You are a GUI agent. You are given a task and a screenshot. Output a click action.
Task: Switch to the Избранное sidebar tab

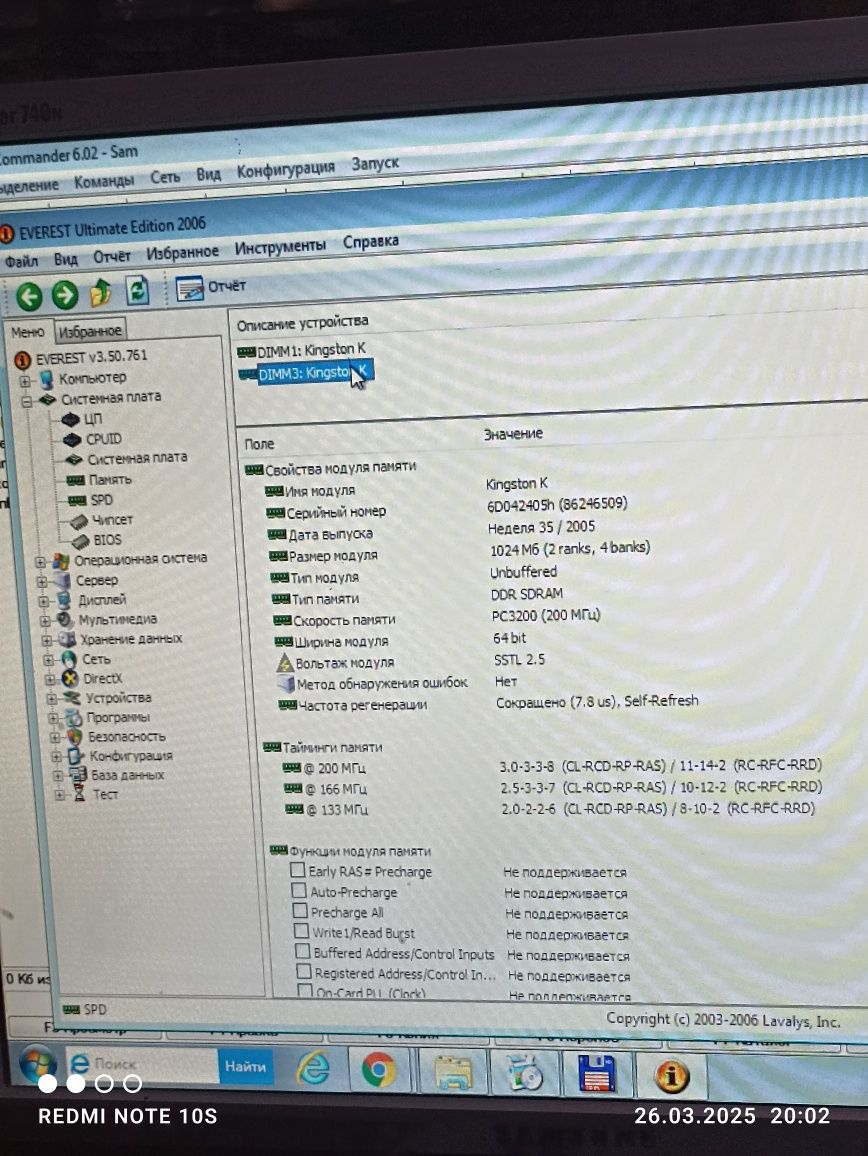(90, 332)
